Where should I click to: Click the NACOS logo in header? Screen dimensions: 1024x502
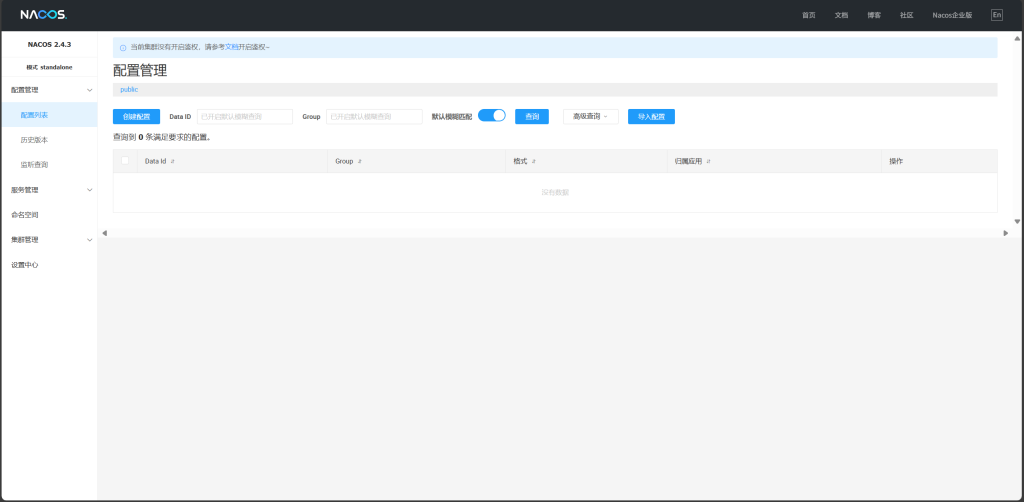[x=43, y=15]
